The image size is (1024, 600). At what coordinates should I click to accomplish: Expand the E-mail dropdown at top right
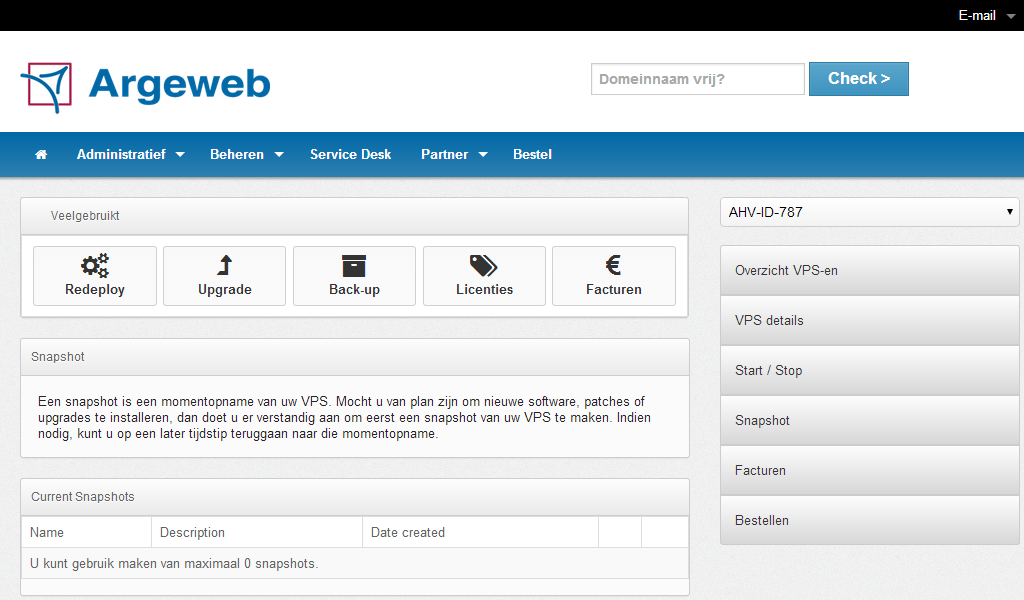[986, 15]
